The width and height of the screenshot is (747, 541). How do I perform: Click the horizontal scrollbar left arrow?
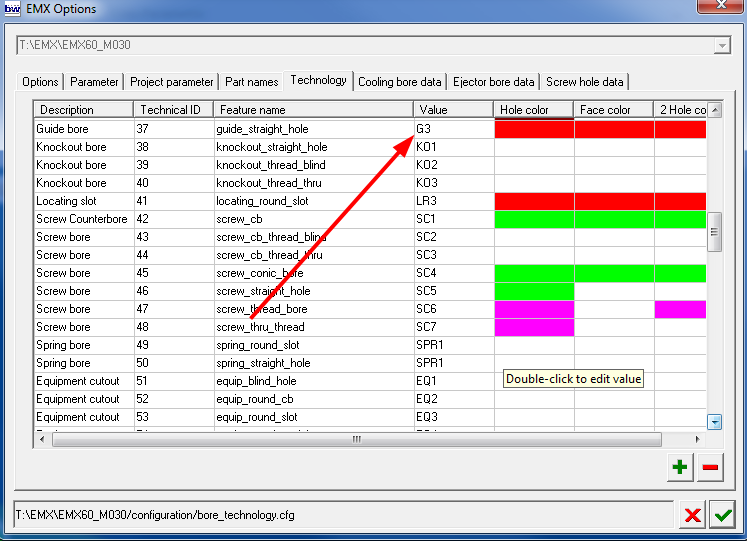click(x=42, y=439)
